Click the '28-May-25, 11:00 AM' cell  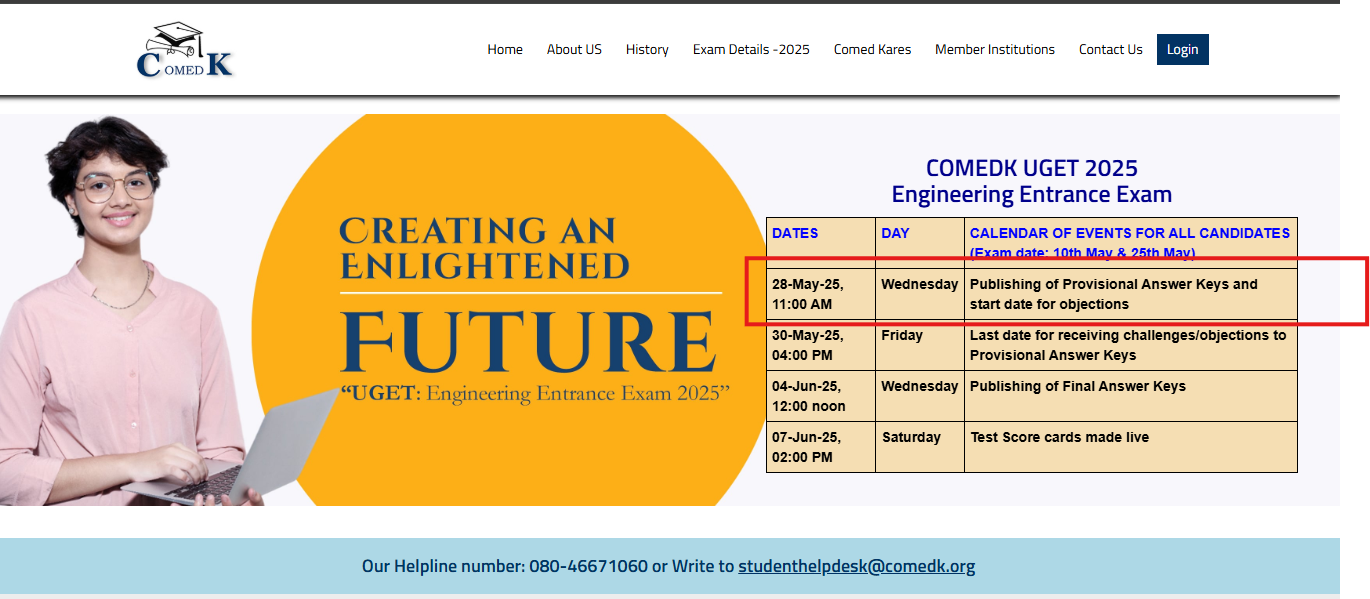pyautogui.click(x=821, y=294)
